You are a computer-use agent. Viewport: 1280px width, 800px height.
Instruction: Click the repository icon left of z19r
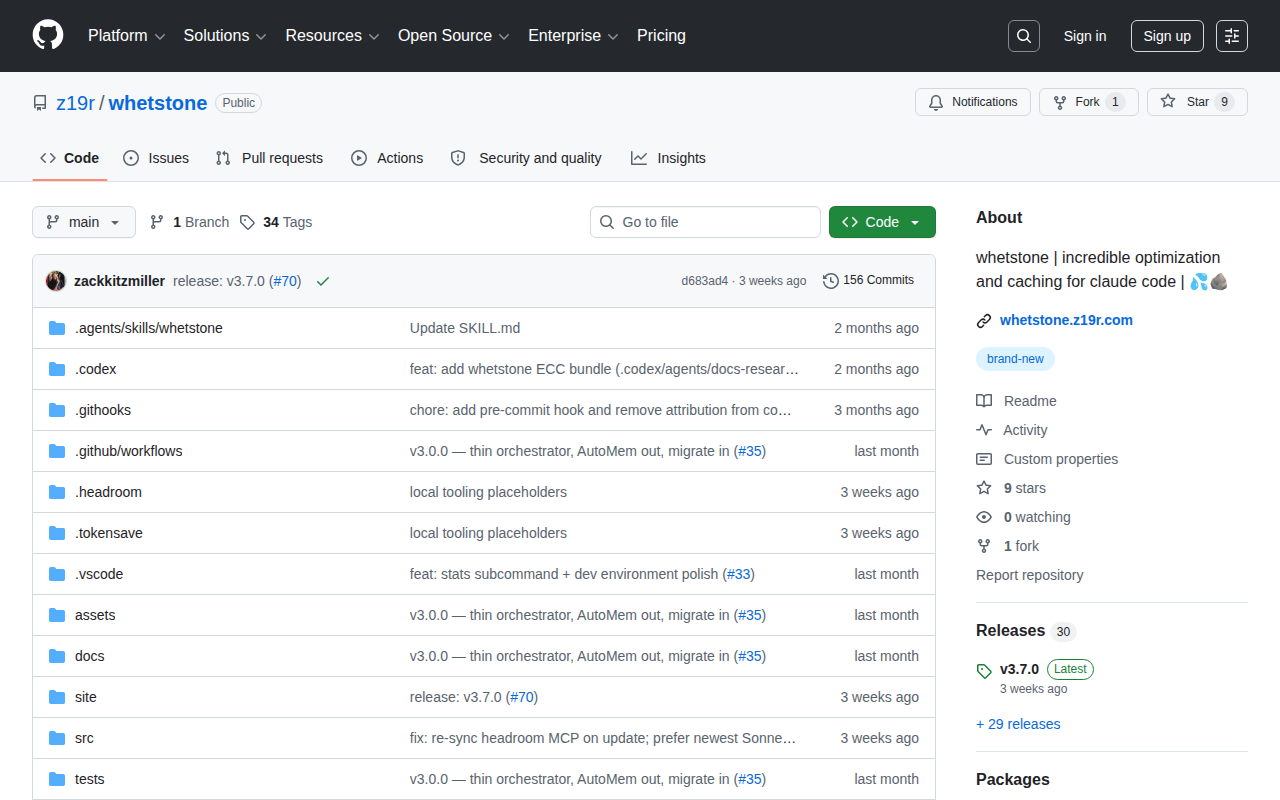tap(40, 103)
